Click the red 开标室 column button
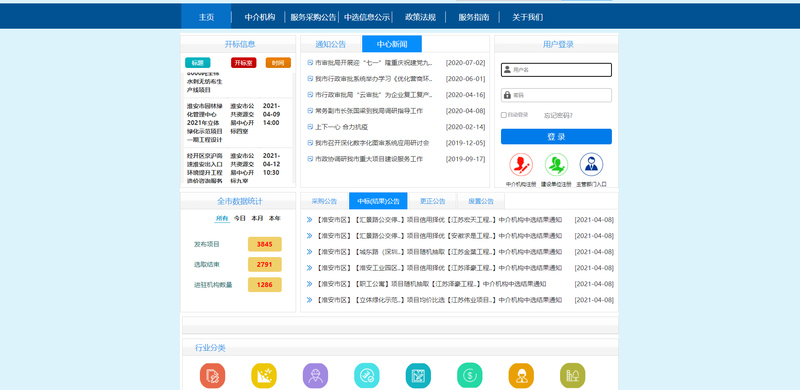 [243, 63]
